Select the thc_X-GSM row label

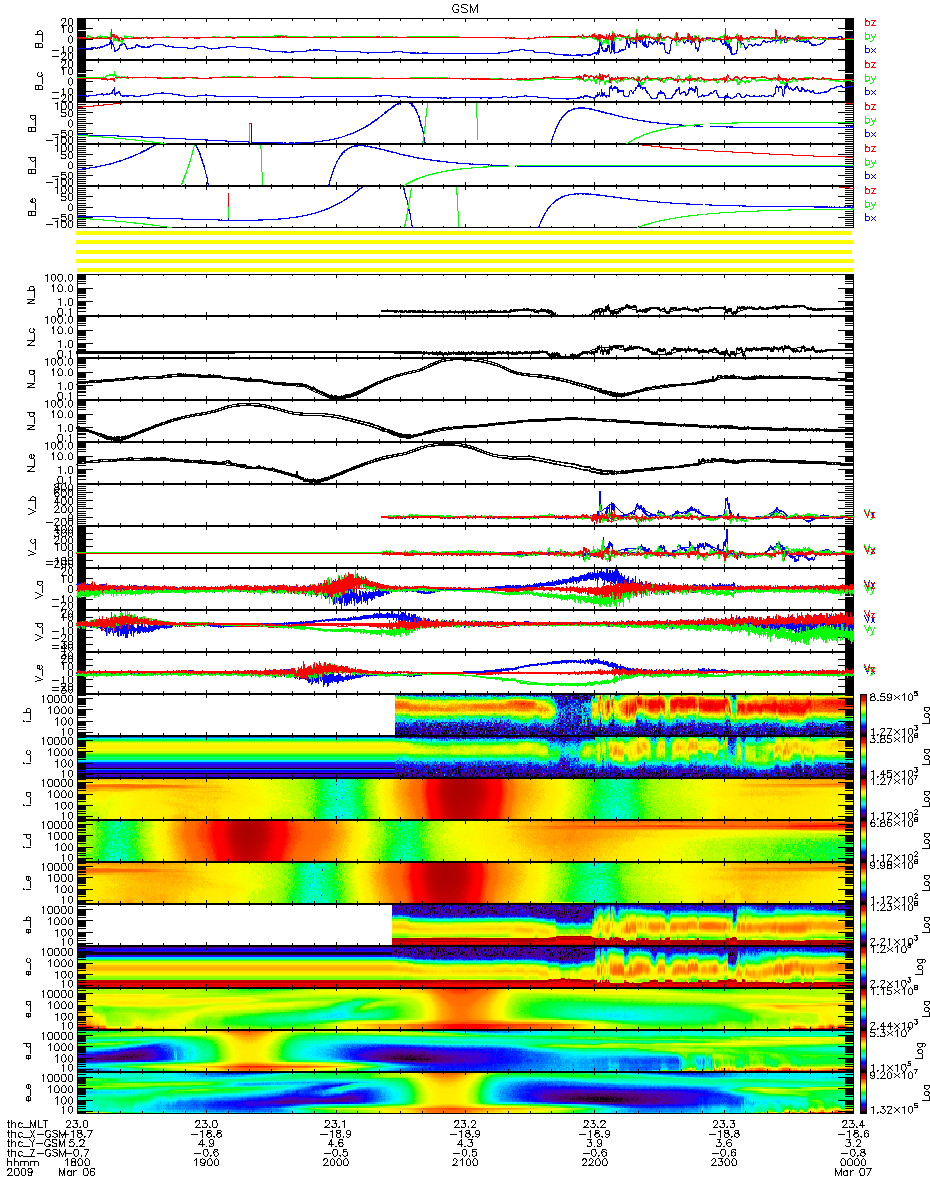[36, 1133]
